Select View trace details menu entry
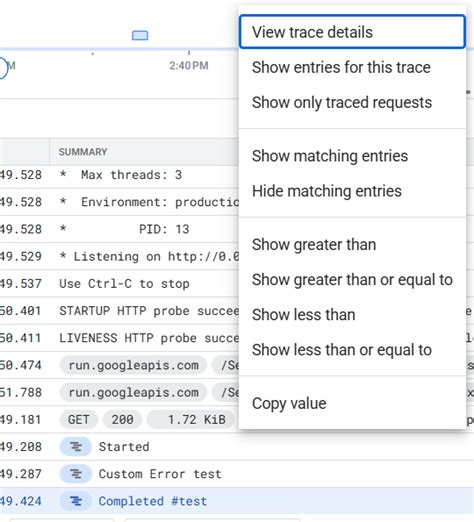This screenshot has width=474, height=522. click(352, 32)
